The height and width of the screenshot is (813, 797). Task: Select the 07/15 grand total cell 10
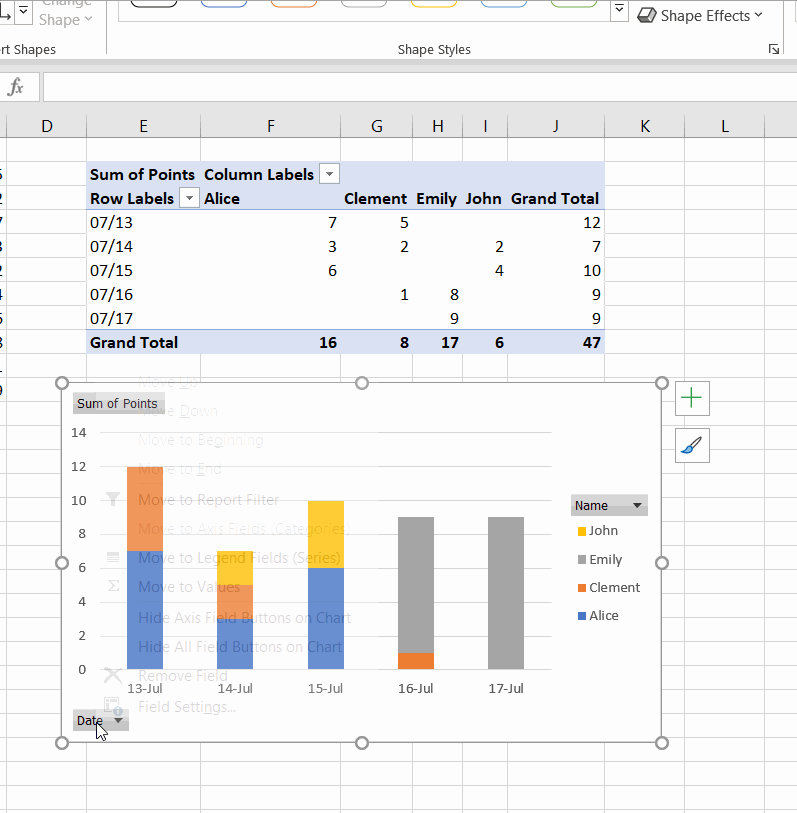tap(556, 270)
